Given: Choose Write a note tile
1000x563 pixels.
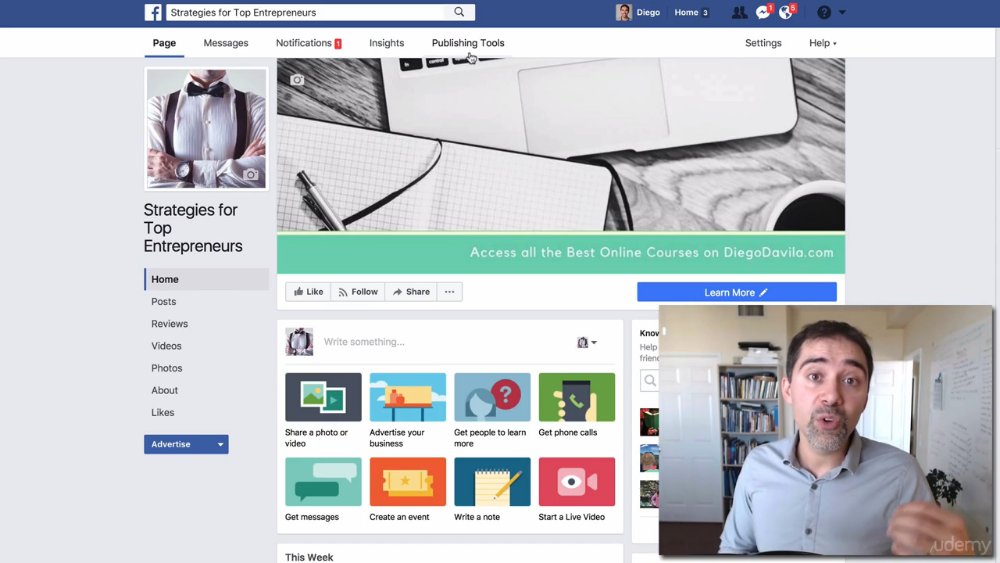Looking at the screenshot, I should 492,490.
